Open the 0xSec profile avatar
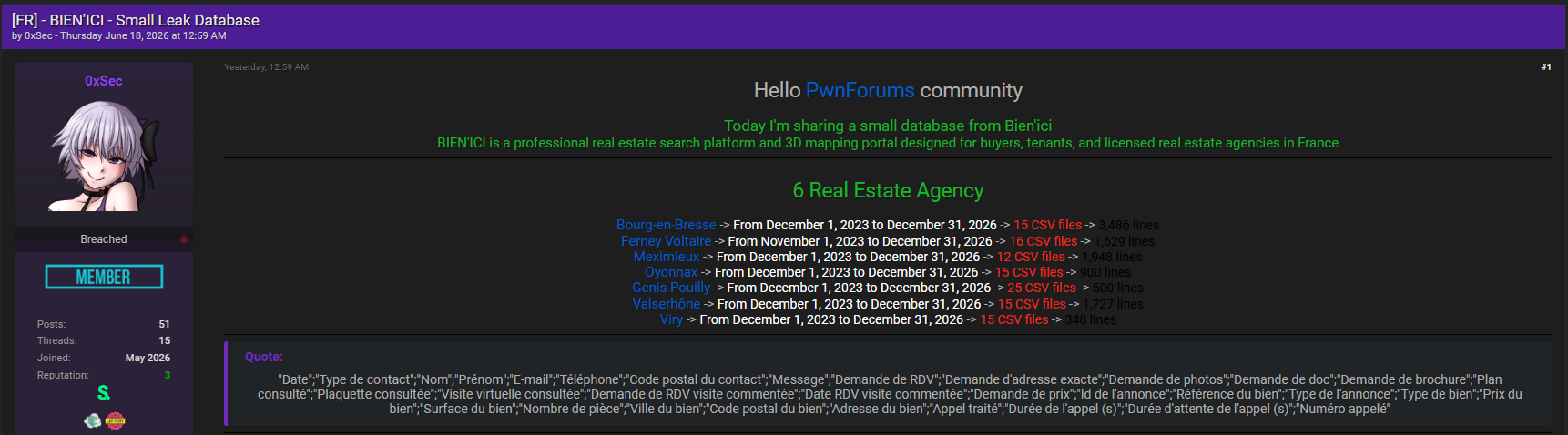This screenshot has height=435, width=1568. click(104, 156)
